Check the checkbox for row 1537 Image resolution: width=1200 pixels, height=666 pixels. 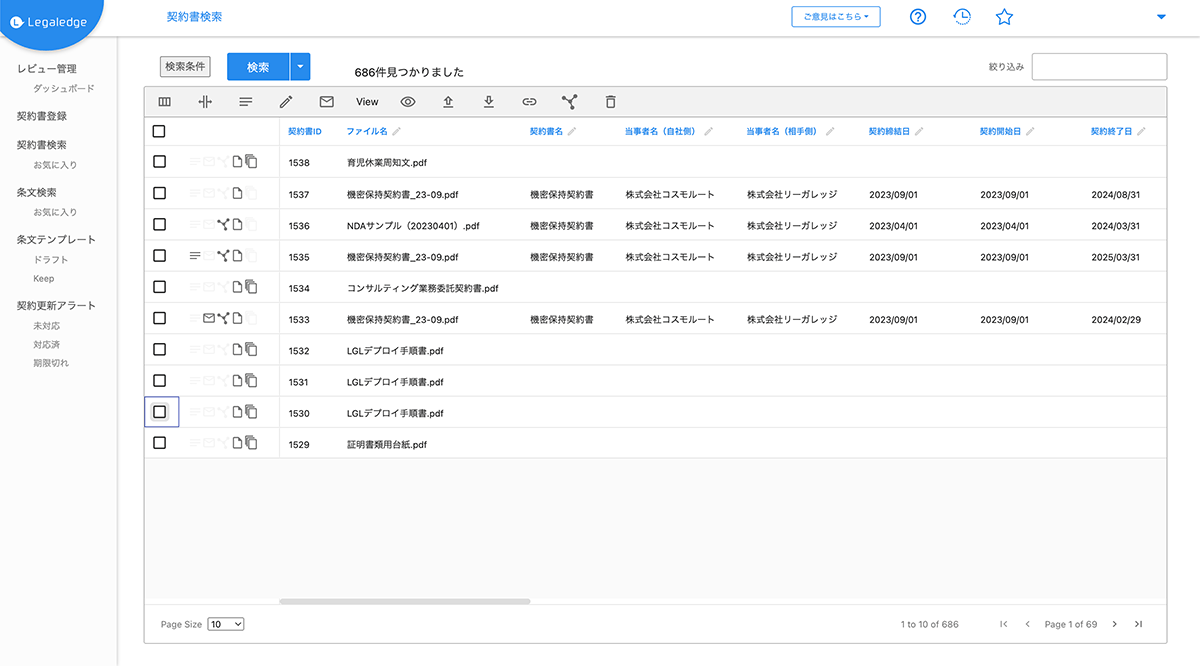(x=159, y=193)
